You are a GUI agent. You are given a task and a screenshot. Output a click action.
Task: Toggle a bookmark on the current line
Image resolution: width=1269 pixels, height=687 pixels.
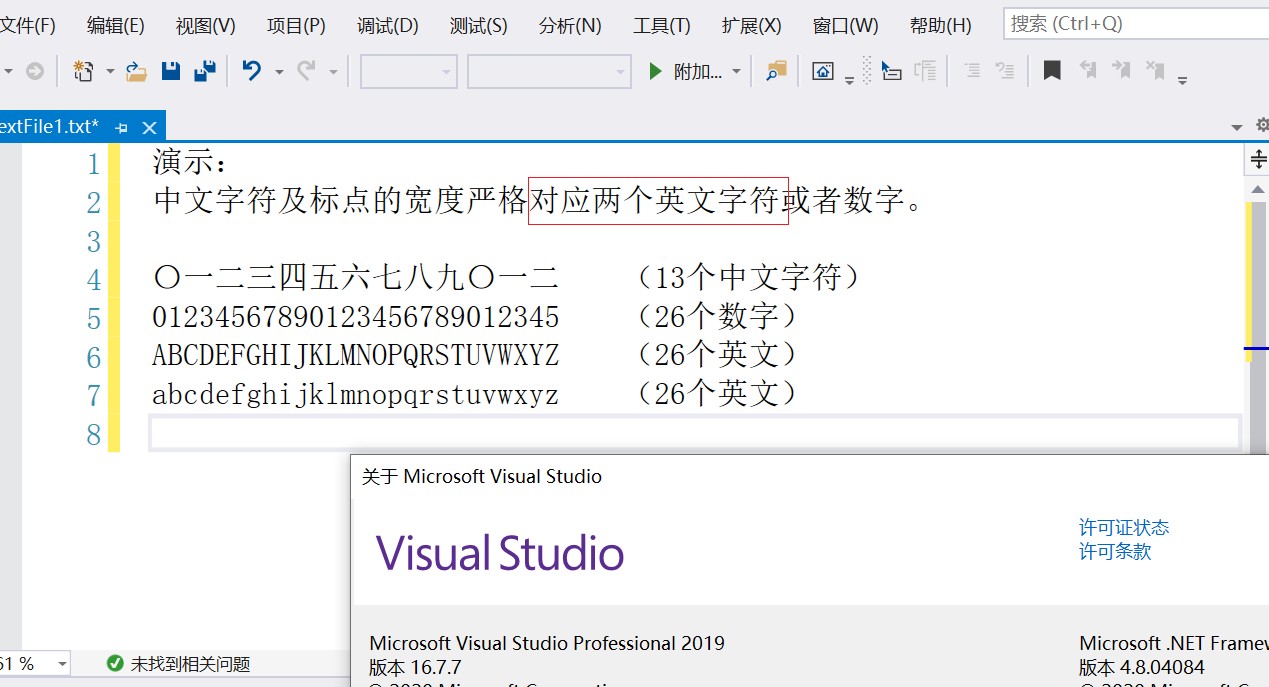[1051, 70]
